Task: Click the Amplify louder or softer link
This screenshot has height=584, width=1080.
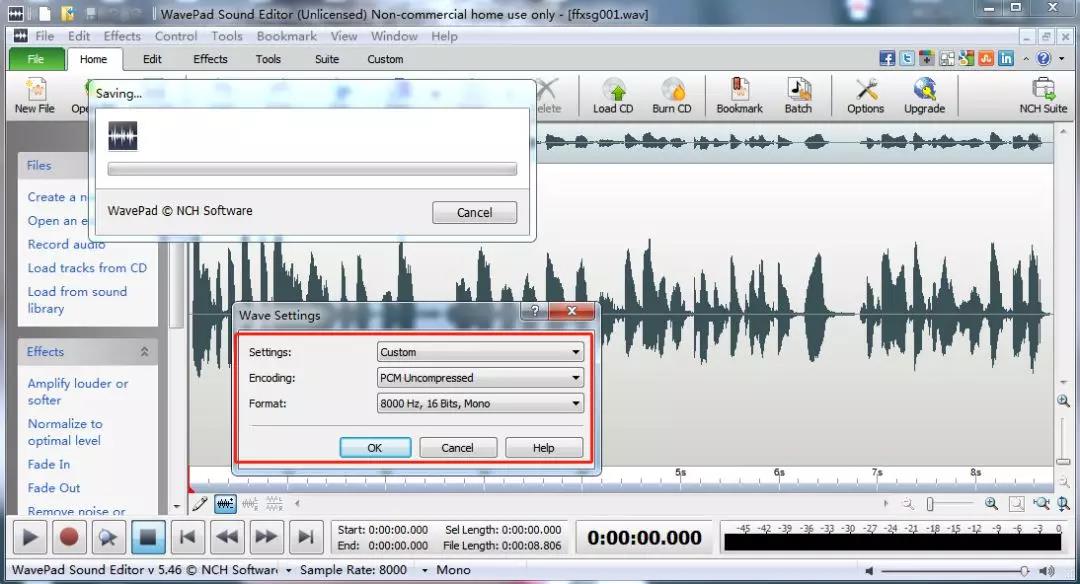Action: [78, 391]
